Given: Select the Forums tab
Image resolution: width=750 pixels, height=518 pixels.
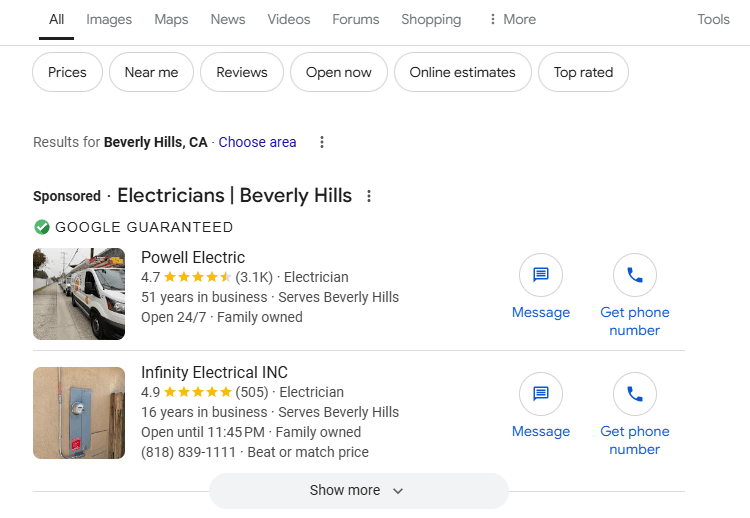Looking at the screenshot, I should pyautogui.click(x=355, y=20).
